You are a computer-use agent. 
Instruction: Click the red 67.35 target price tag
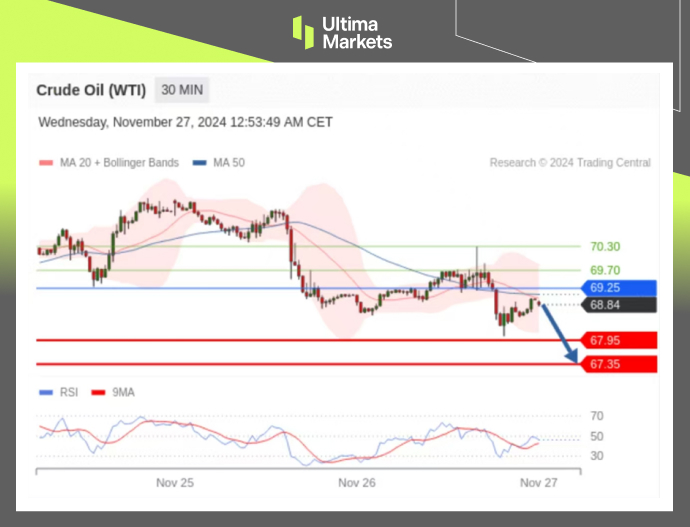[619, 364]
